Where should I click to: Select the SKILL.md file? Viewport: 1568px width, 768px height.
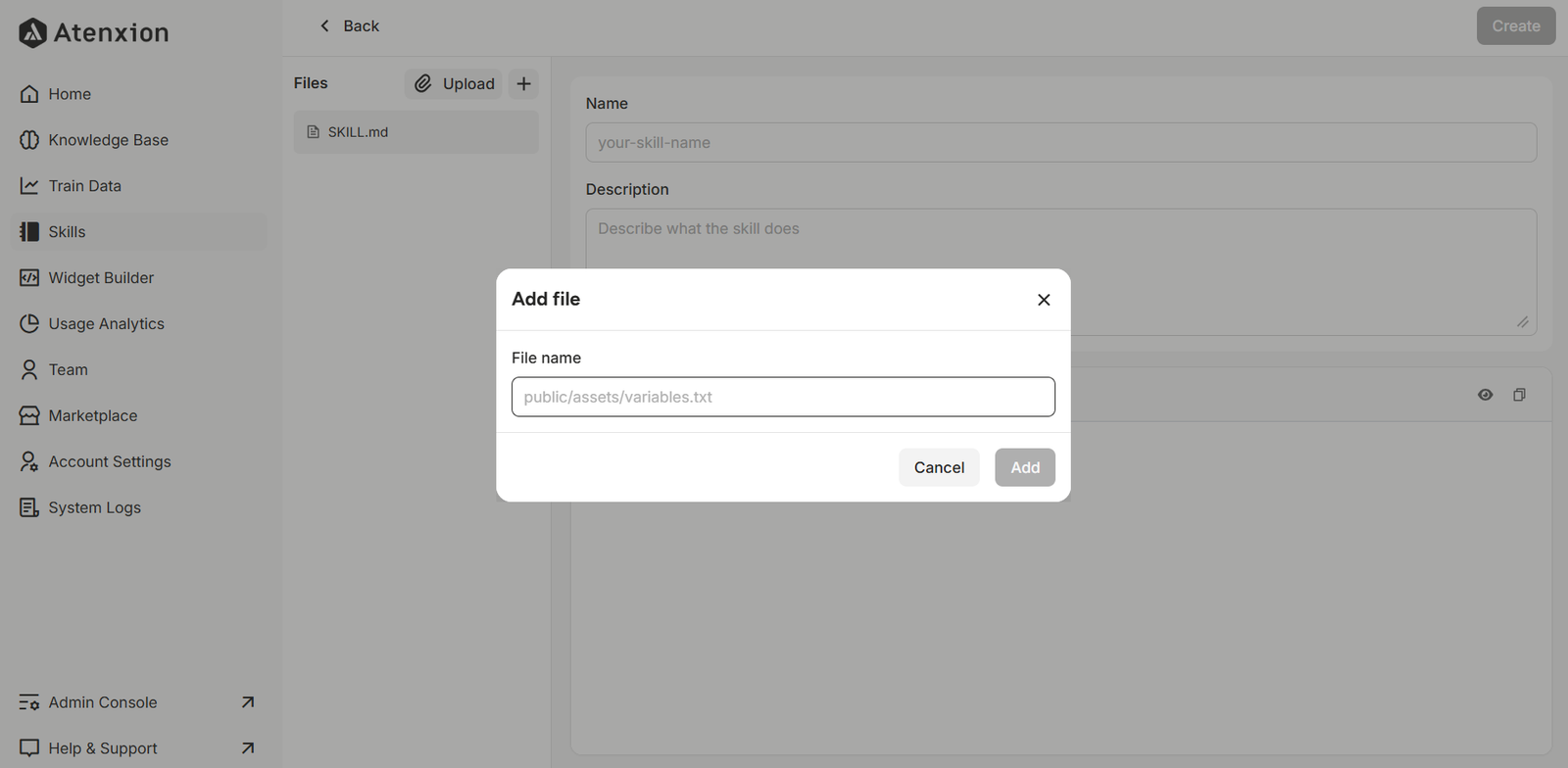click(x=416, y=132)
